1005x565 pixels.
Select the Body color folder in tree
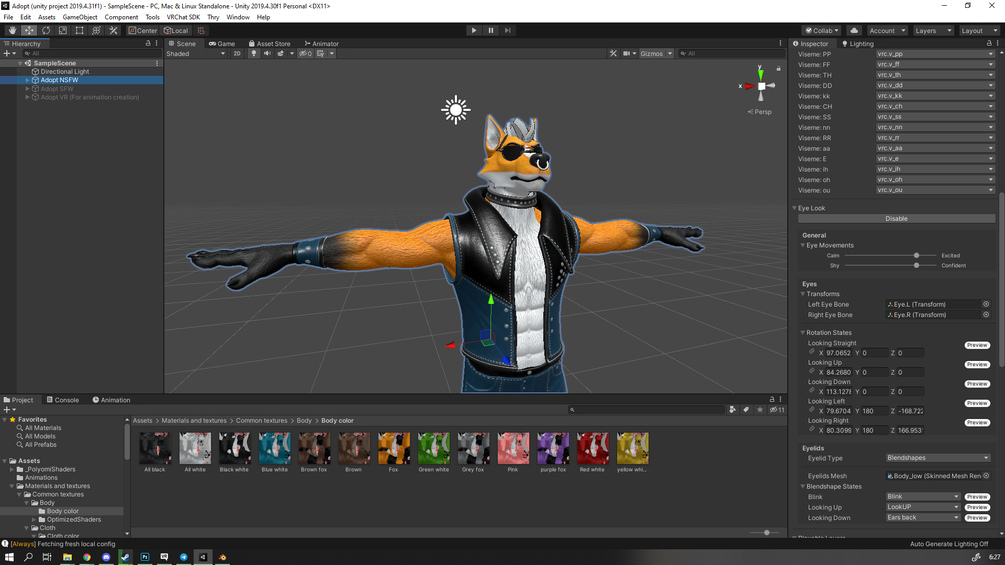62,511
